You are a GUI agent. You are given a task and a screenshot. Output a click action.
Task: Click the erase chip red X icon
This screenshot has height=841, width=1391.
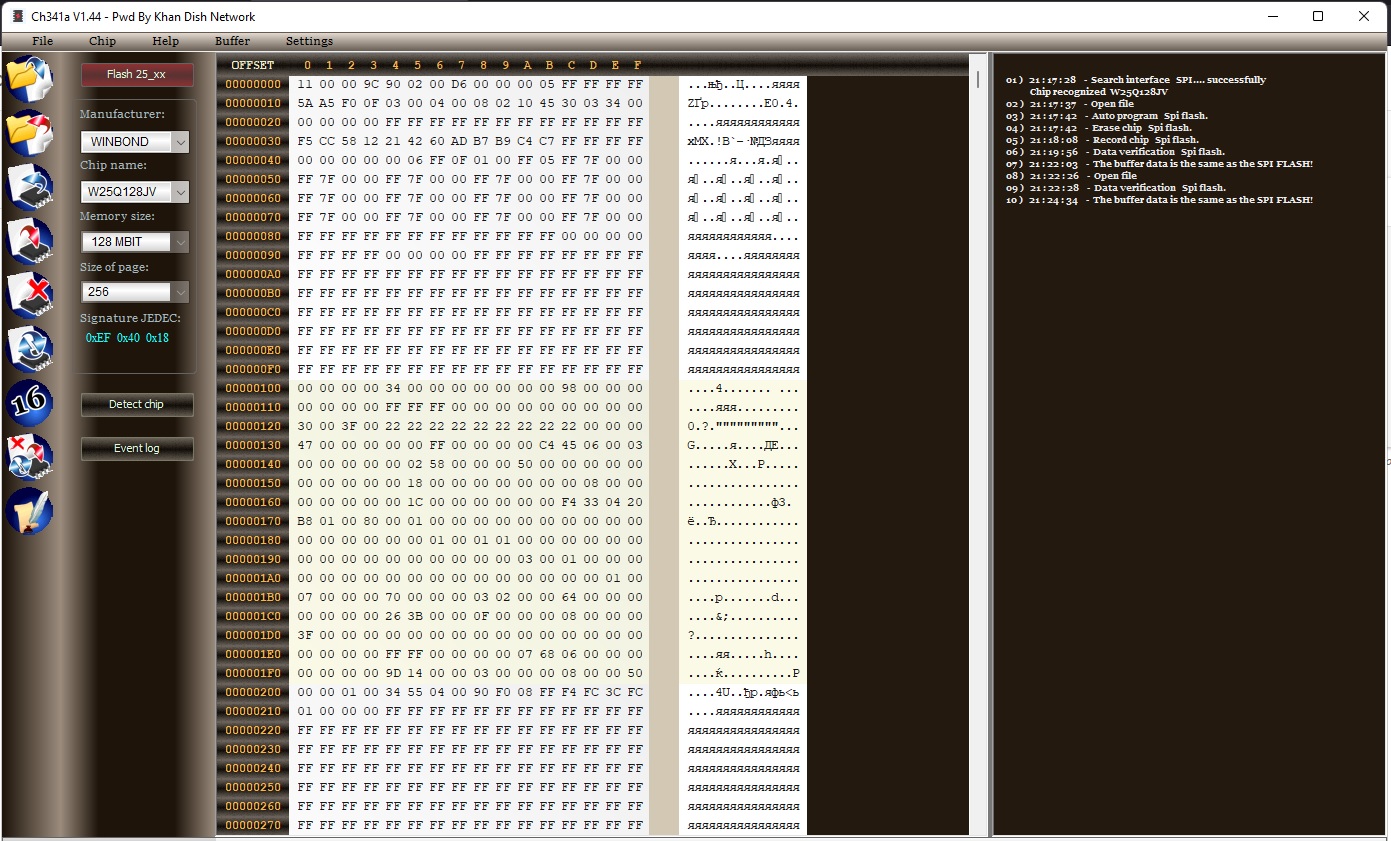(29, 295)
